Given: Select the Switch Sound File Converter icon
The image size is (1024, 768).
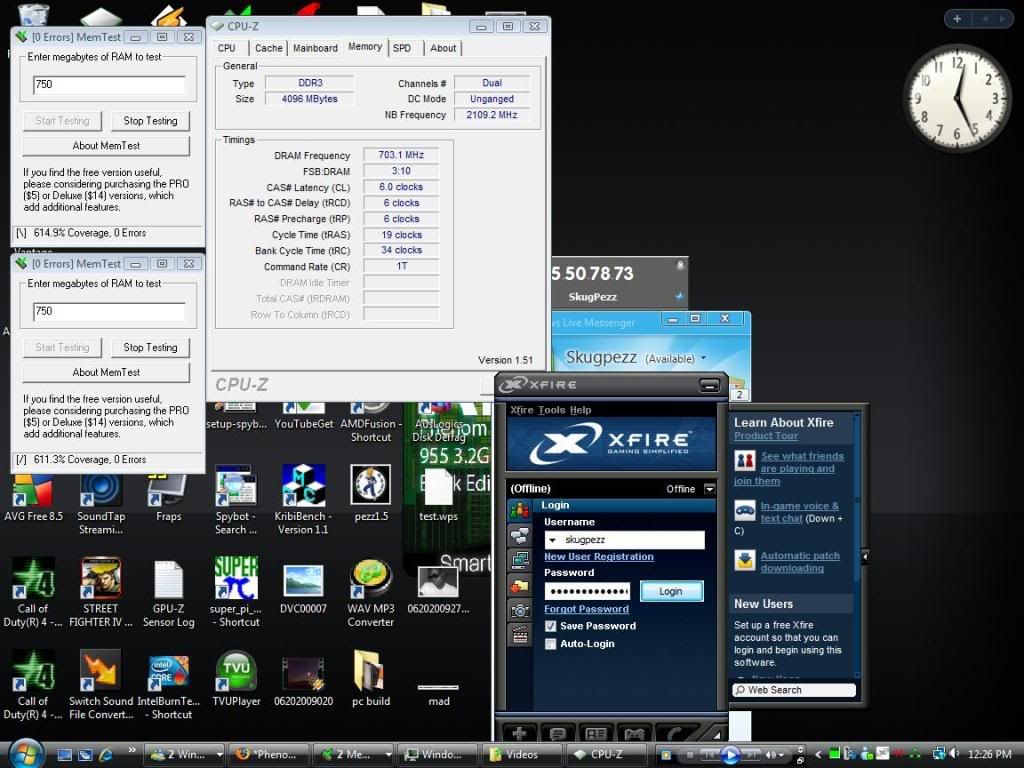Looking at the screenshot, I should coord(101,686).
